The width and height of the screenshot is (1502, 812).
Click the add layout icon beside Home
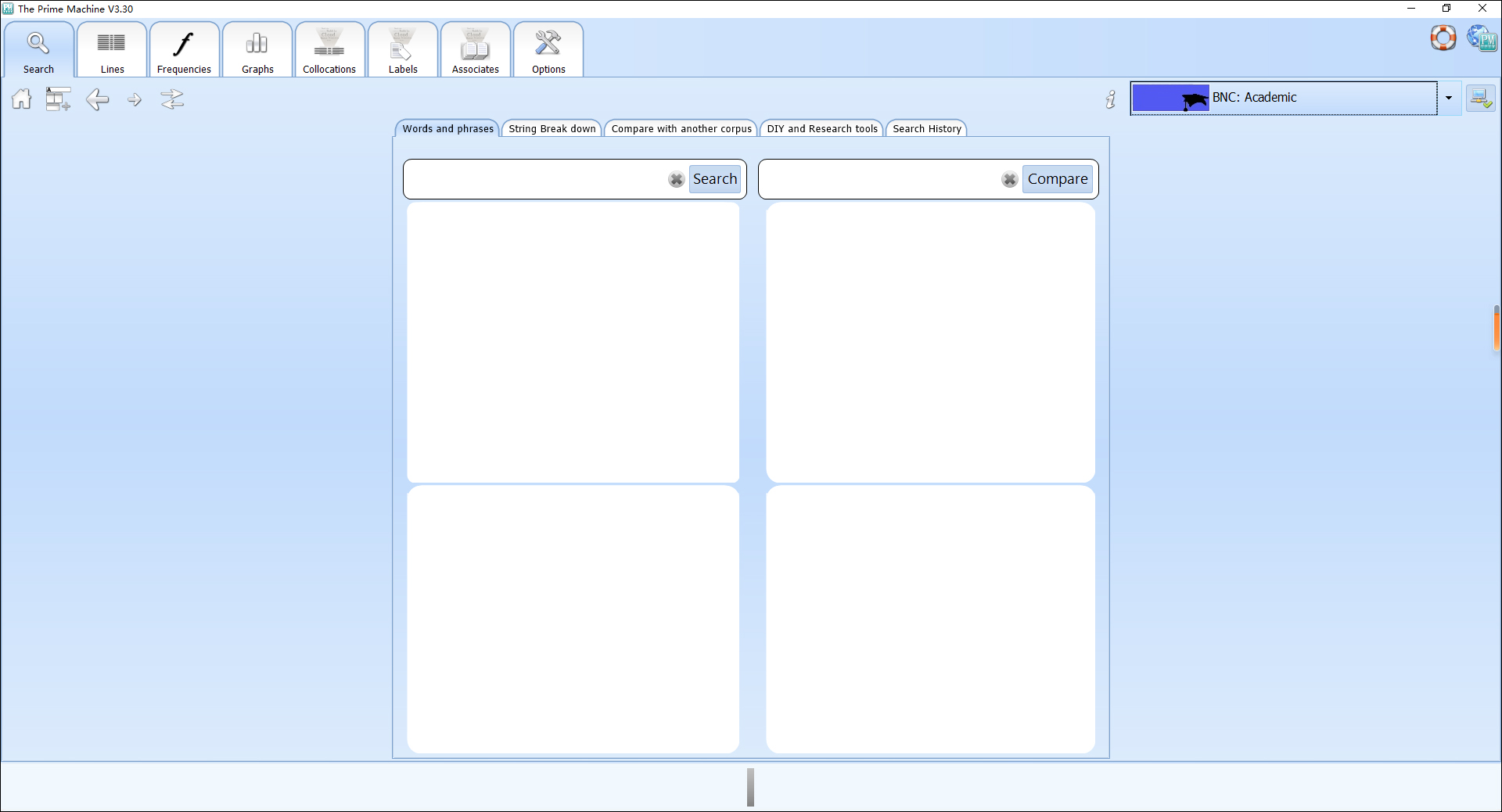tap(58, 99)
